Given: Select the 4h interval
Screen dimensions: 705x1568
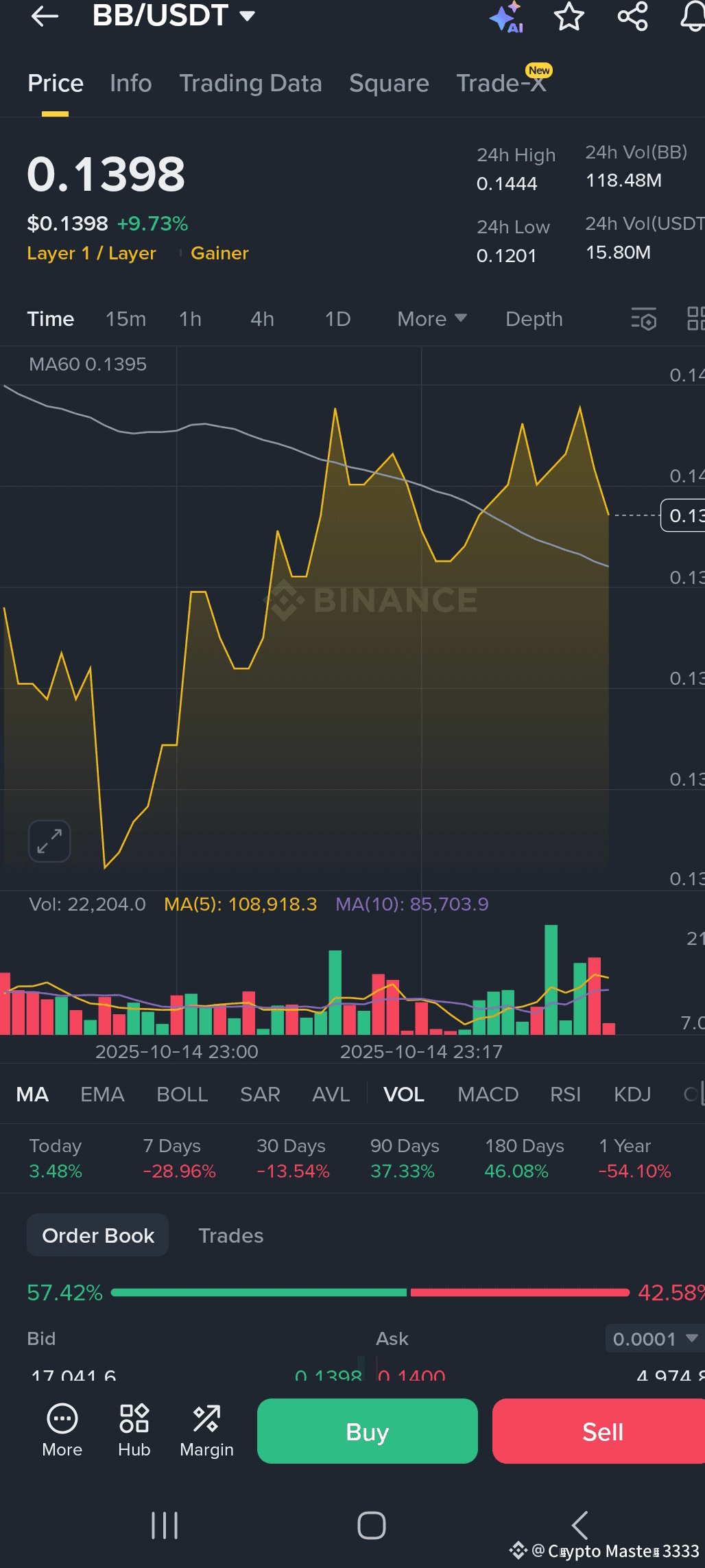Looking at the screenshot, I should pyautogui.click(x=262, y=319).
